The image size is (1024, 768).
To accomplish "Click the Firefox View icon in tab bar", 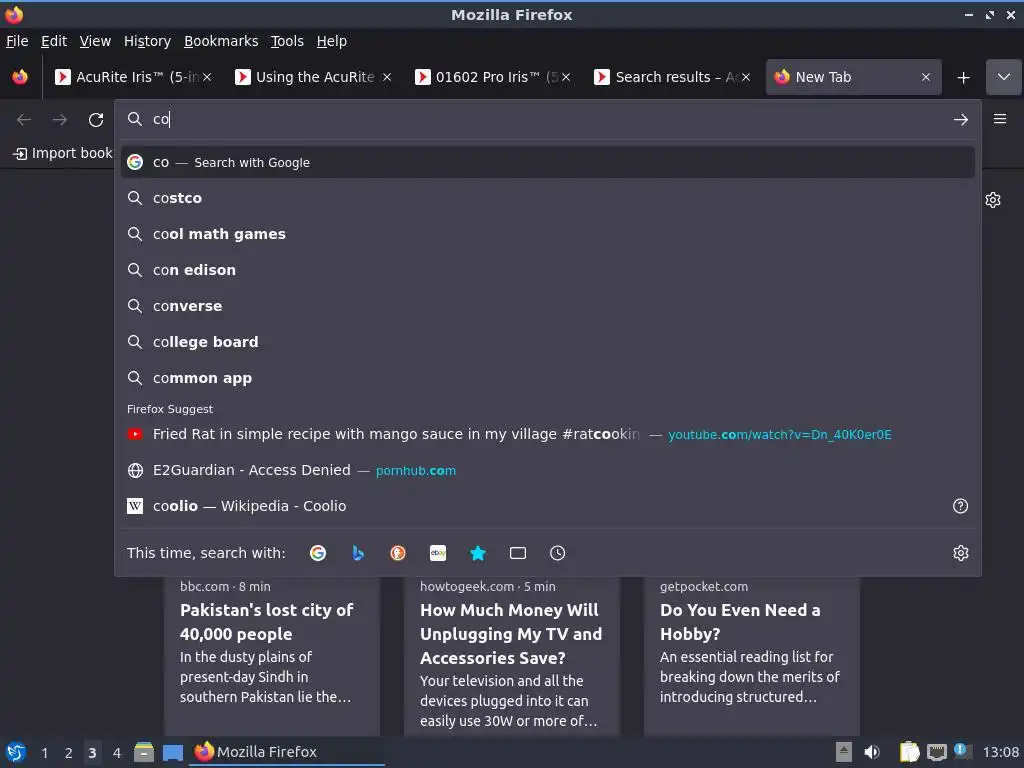I will point(20,77).
